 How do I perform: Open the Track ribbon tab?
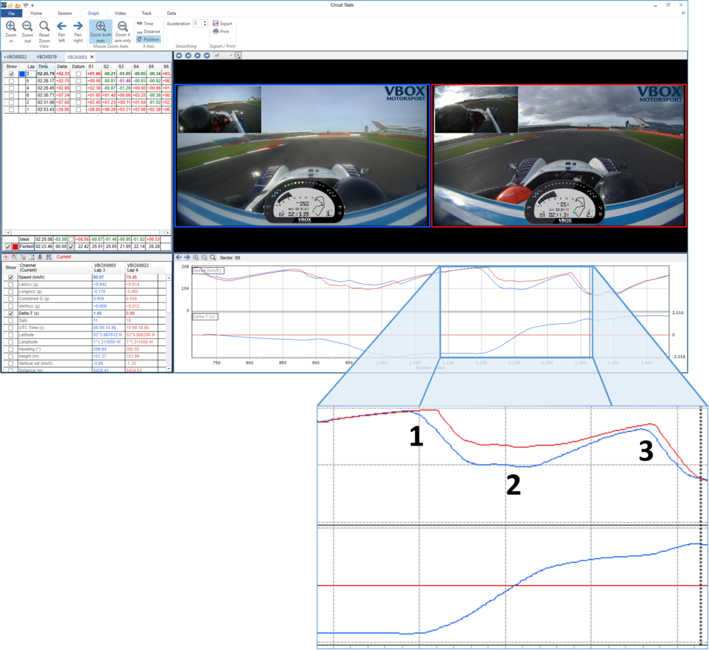[147, 13]
